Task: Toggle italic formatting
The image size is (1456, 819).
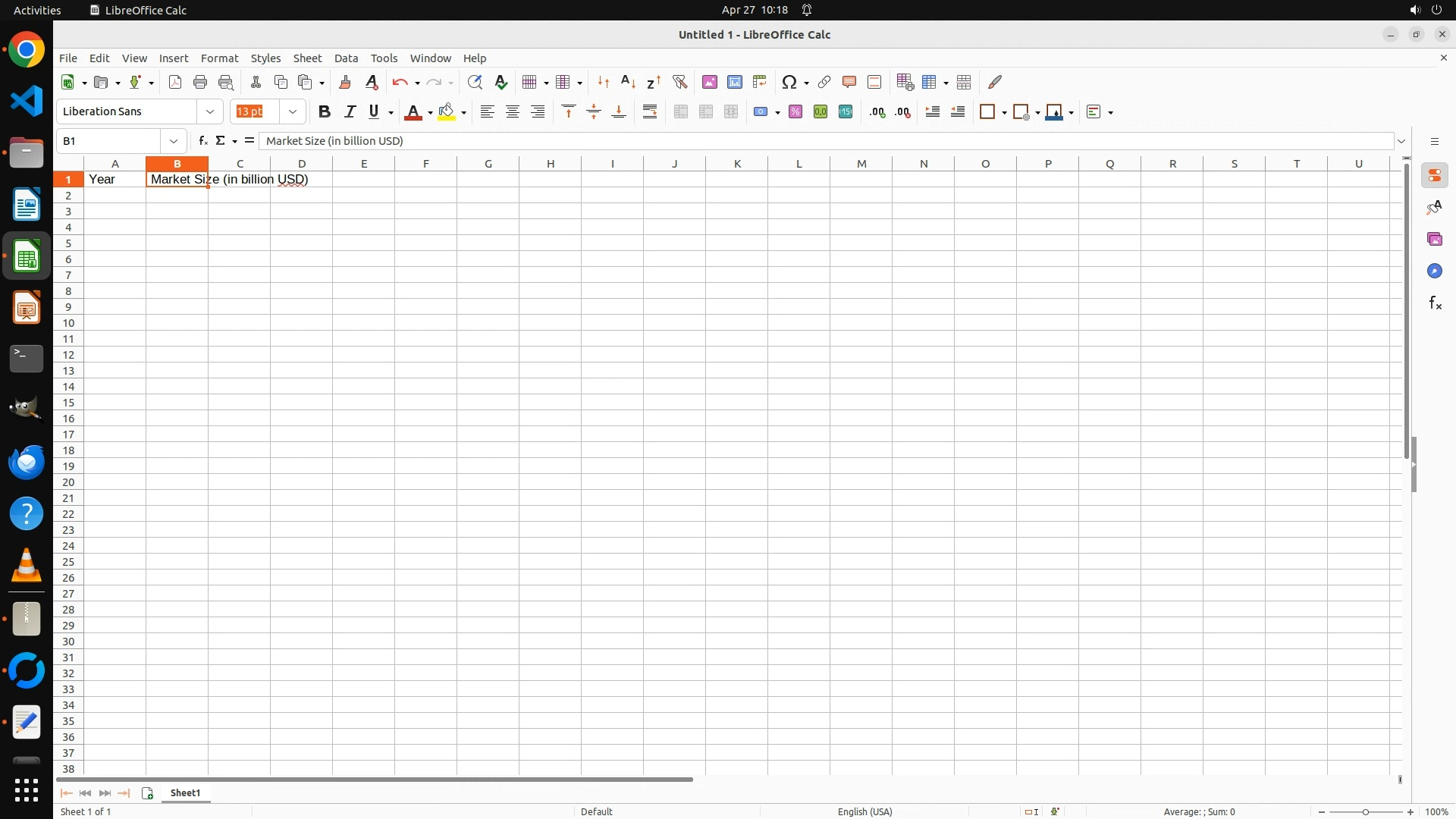Action: (x=350, y=112)
